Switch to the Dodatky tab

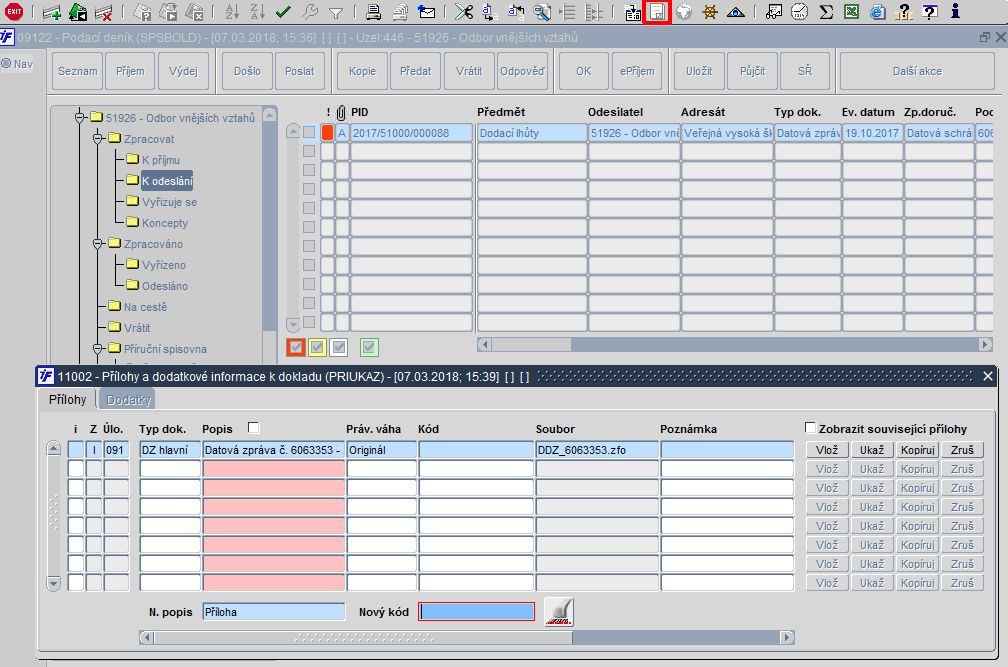pos(128,400)
